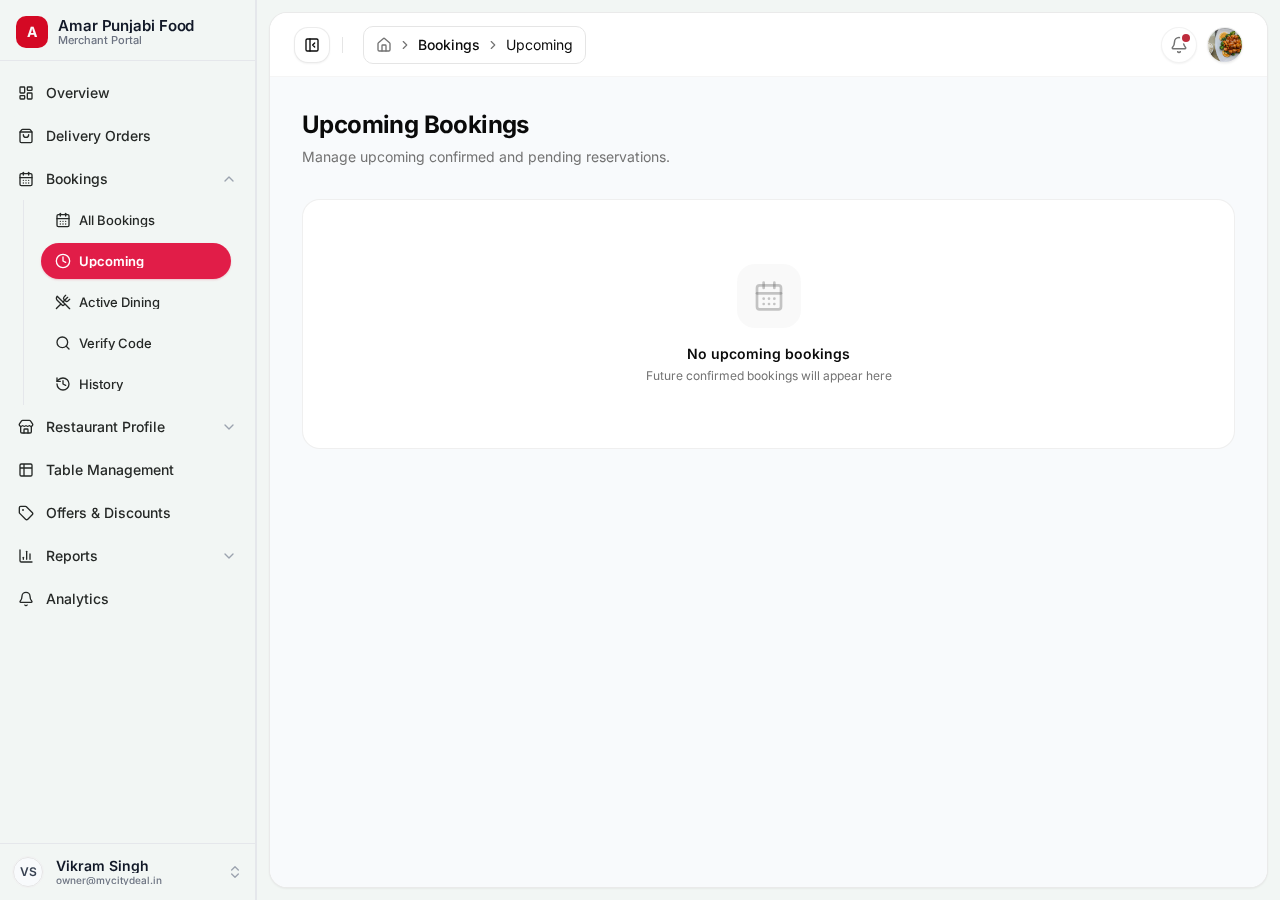
Task: Click the Manage upcoming reservations description
Action: (x=486, y=157)
